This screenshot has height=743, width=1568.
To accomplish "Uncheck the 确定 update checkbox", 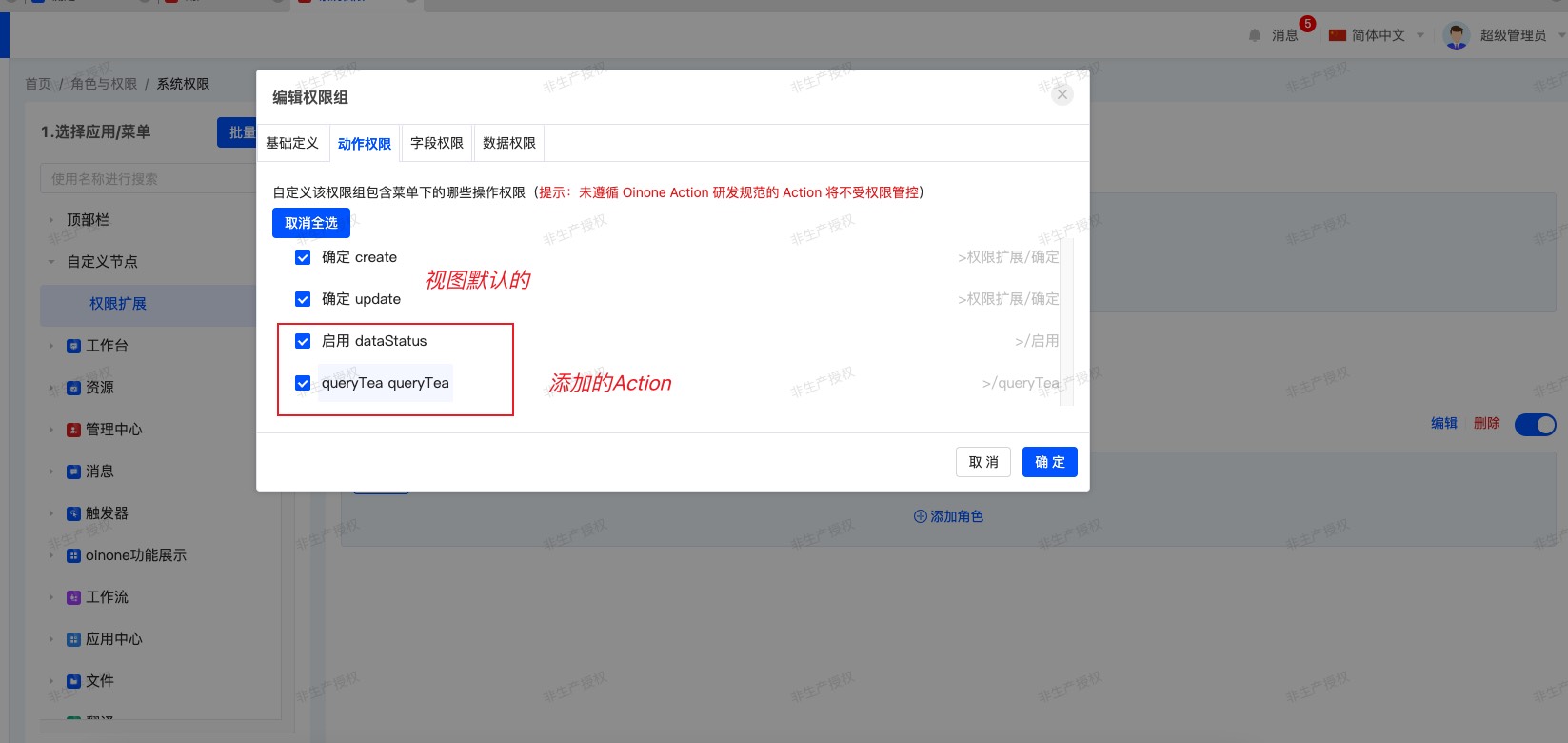I will pos(303,299).
